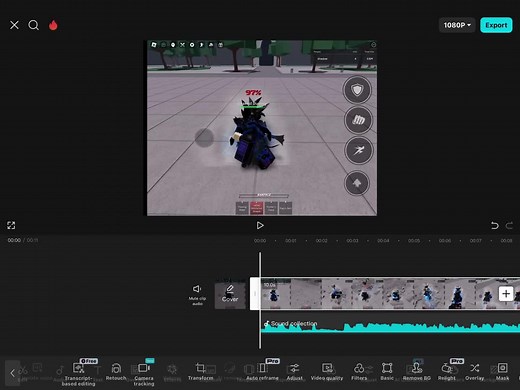Open the Basic tool
This screenshot has width=520, height=390.
[x=387, y=372]
